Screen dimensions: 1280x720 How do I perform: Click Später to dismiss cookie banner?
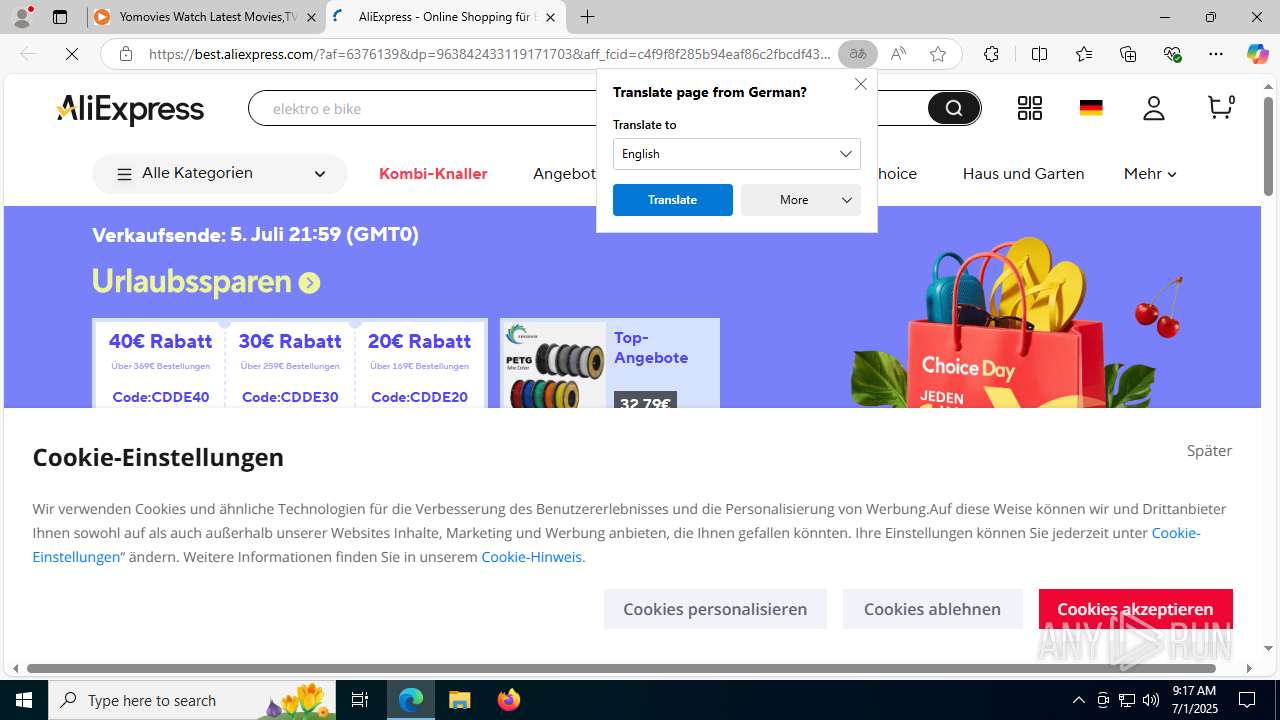(x=1209, y=451)
